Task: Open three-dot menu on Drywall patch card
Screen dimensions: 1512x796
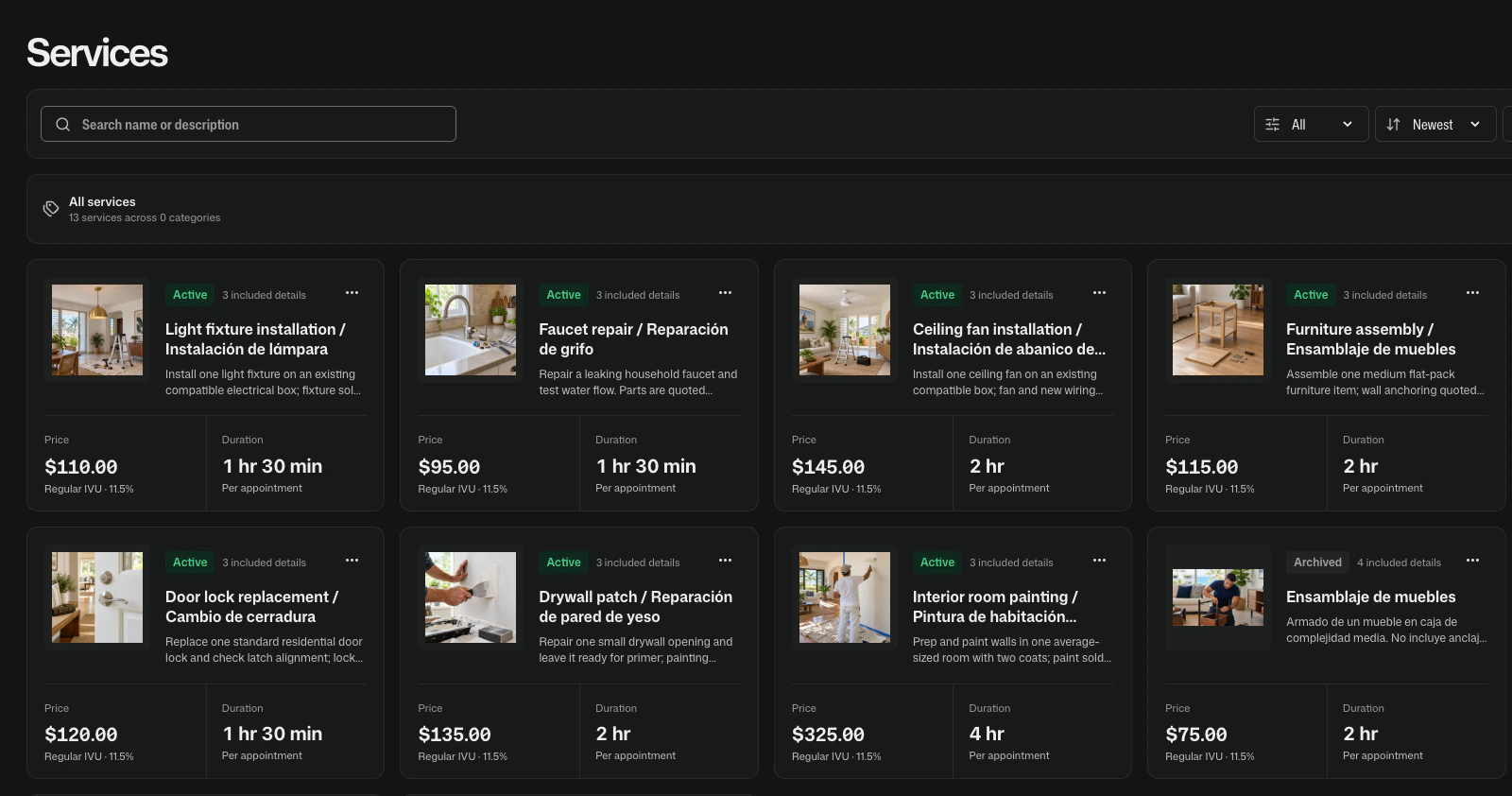Action: [x=725, y=561]
